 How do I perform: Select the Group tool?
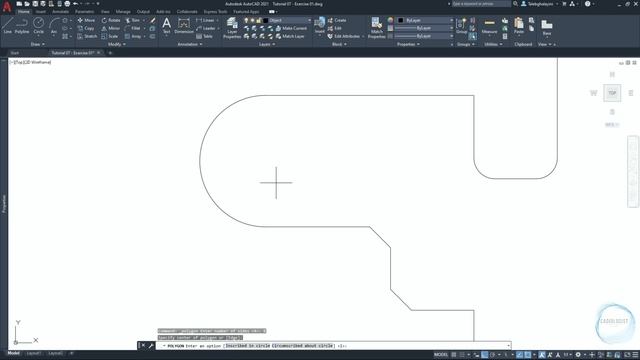[x=461, y=25]
